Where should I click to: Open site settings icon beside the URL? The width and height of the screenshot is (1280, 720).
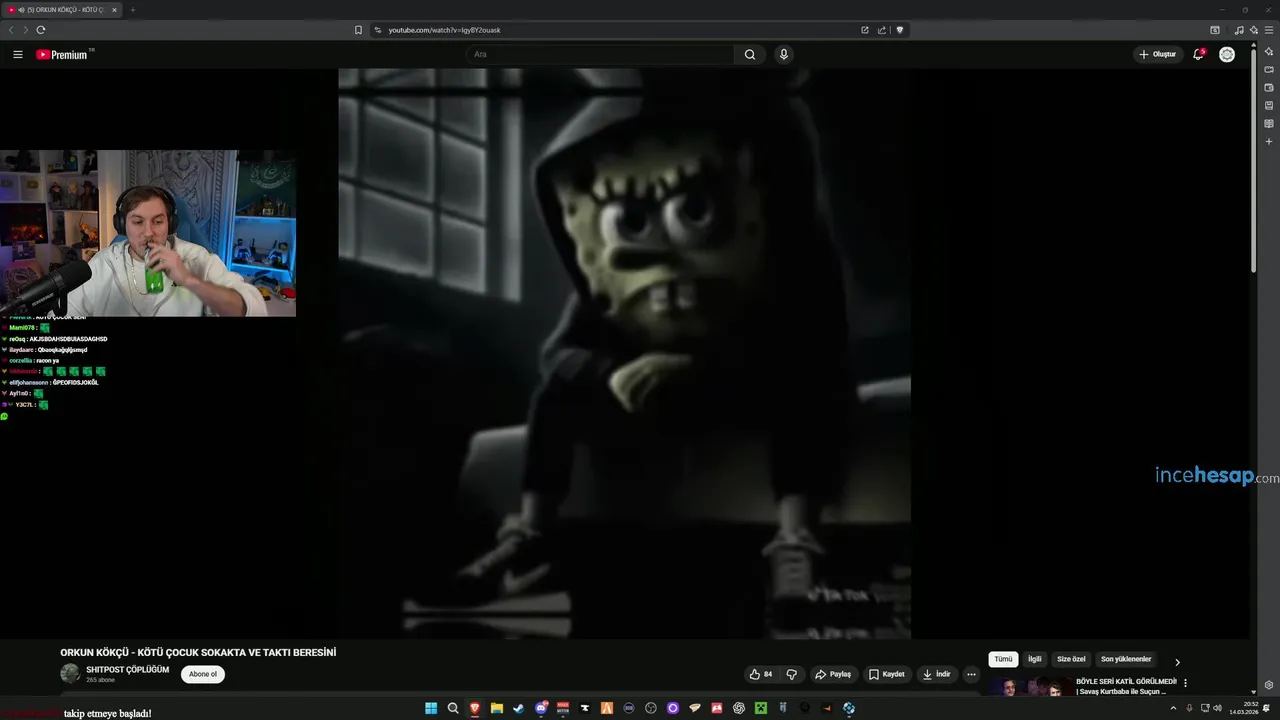pyautogui.click(x=377, y=30)
